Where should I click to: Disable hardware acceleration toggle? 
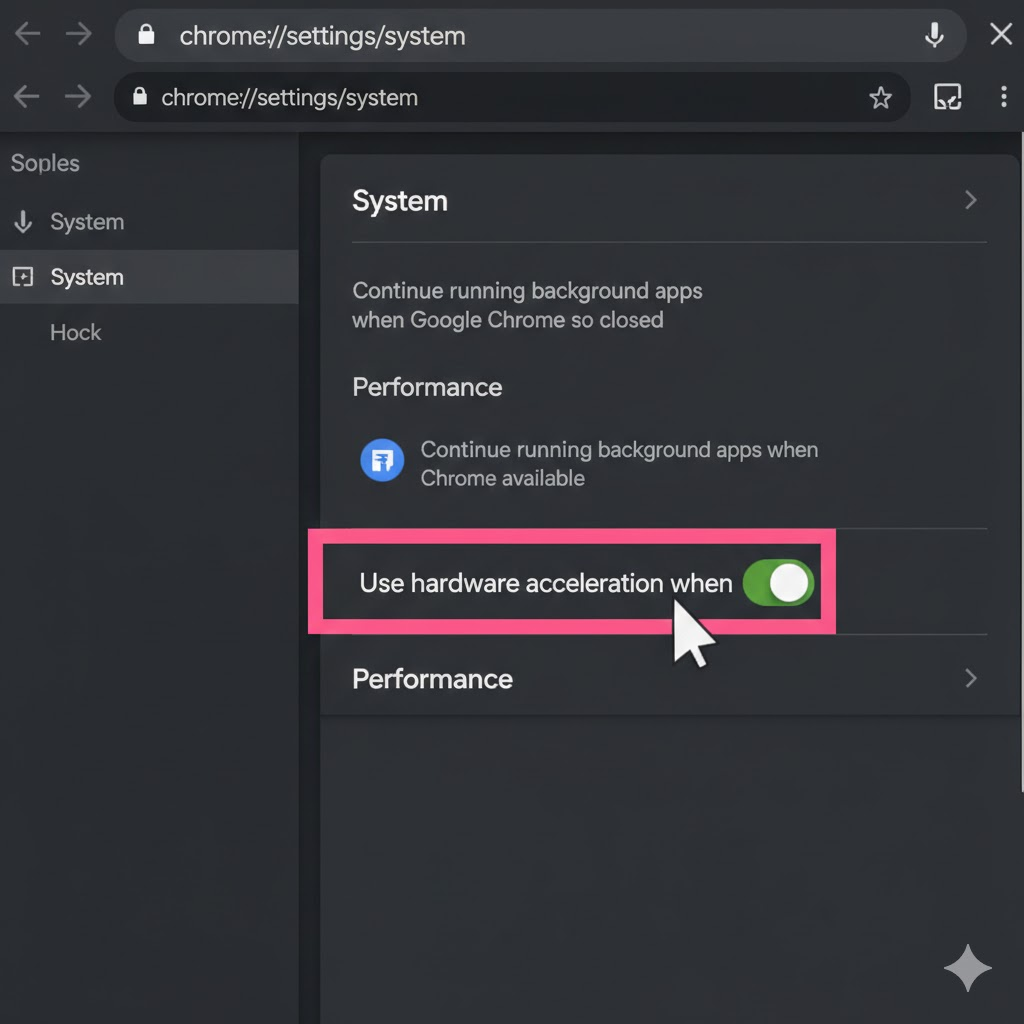pos(779,583)
